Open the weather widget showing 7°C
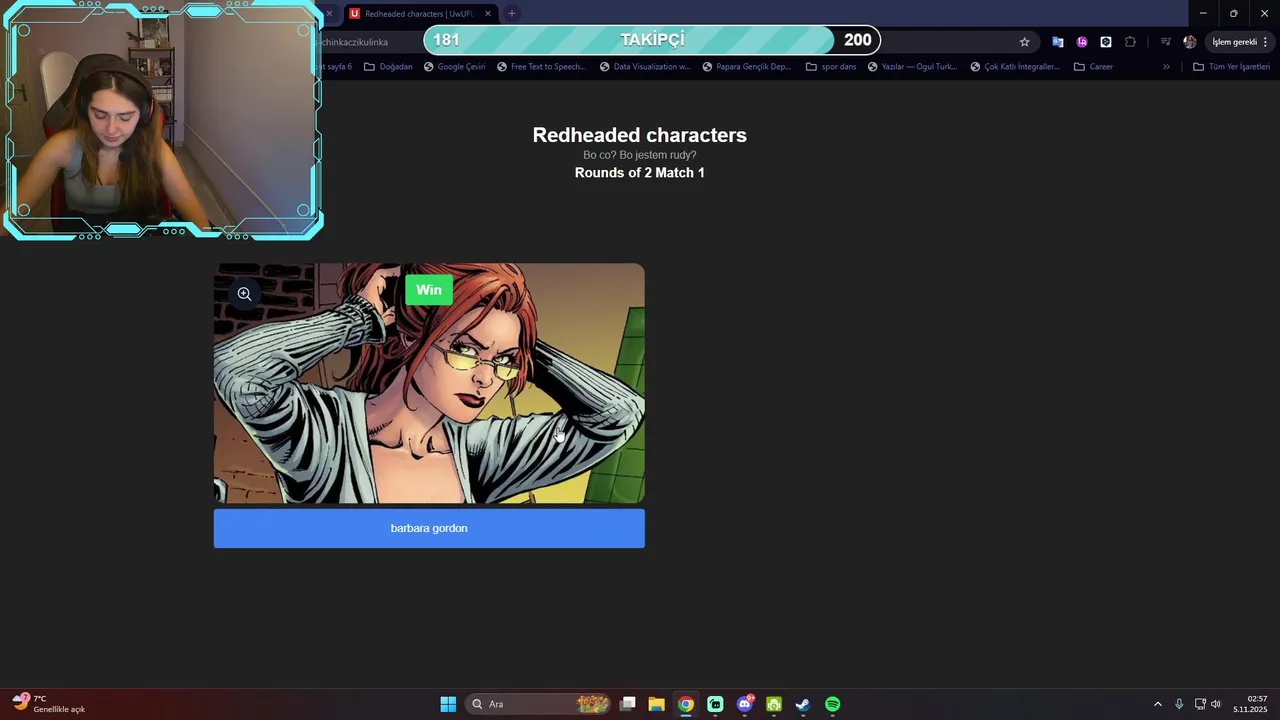Viewport: 1280px width, 720px height. pos(49,704)
